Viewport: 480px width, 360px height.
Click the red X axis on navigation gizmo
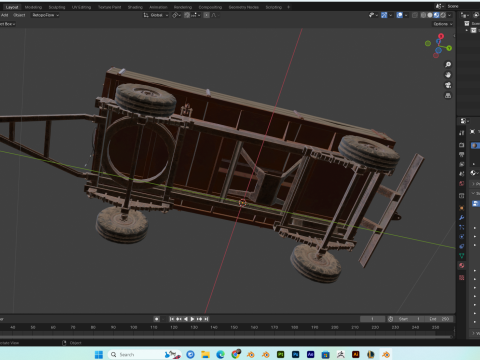(x=441, y=36)
